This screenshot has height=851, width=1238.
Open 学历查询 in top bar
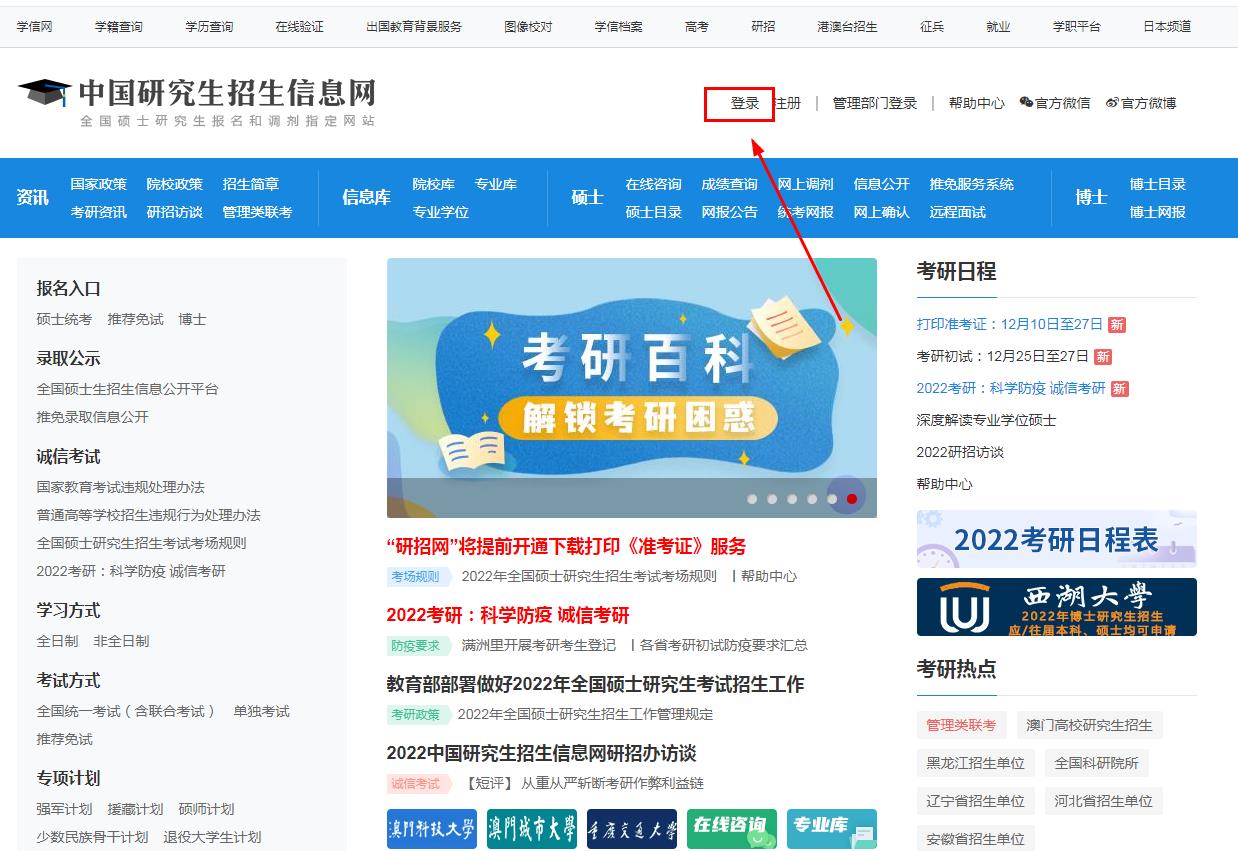pos(209,27)
